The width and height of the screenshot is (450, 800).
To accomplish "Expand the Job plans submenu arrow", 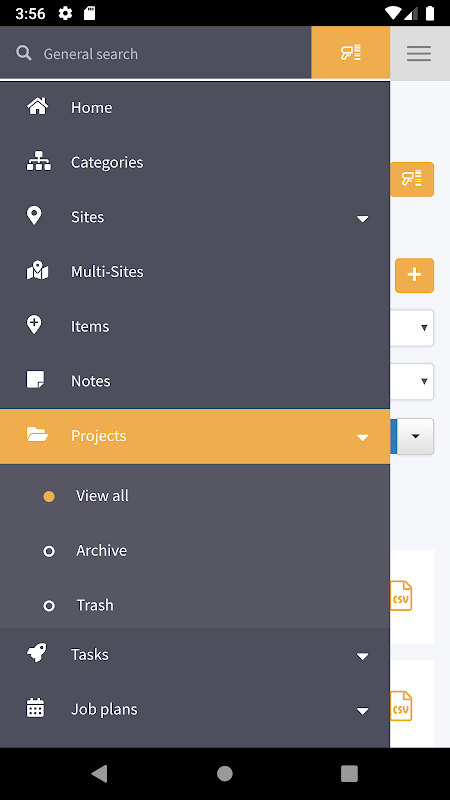I will pyautogui.click(x=363, y=711).
